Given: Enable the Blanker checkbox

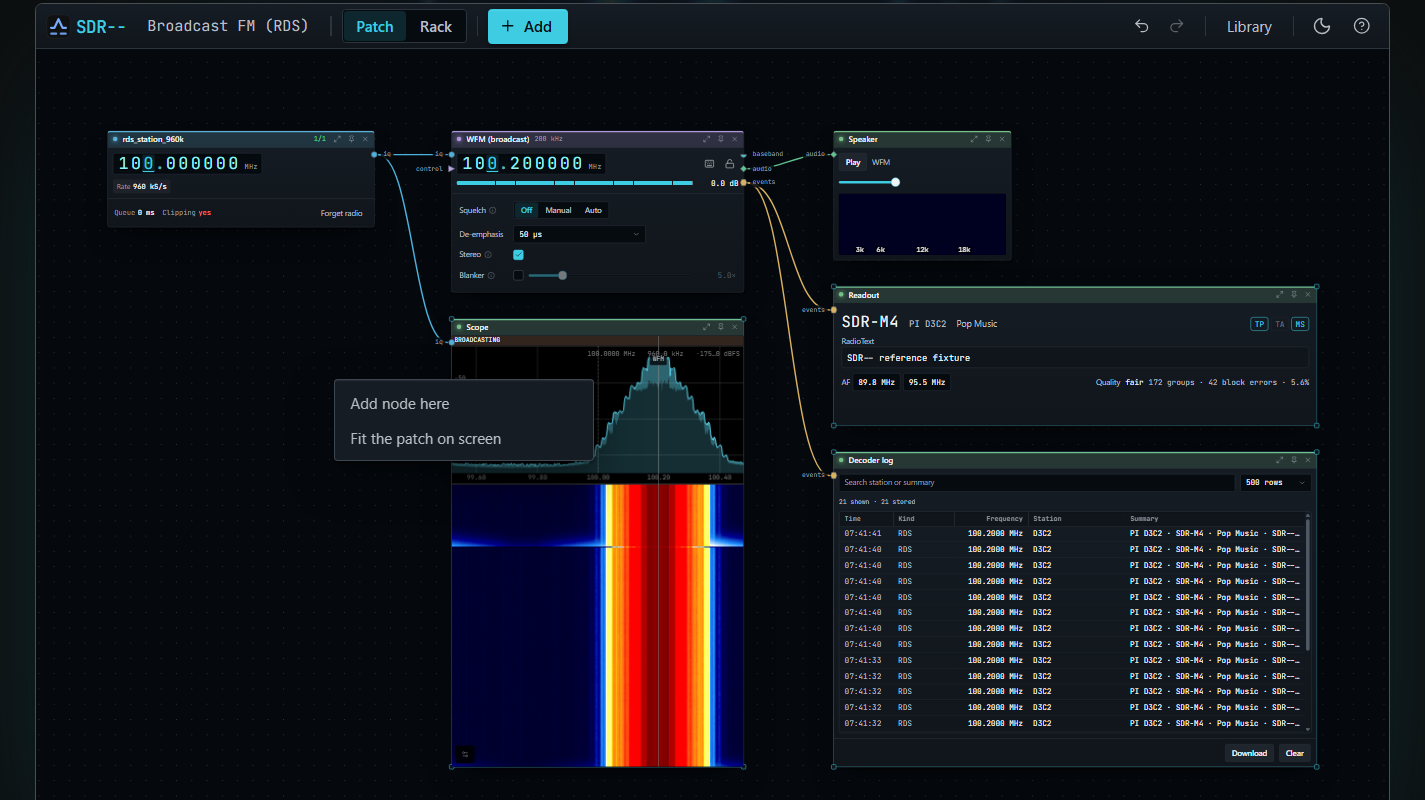Looking at the screenshot, I should 518,275.
